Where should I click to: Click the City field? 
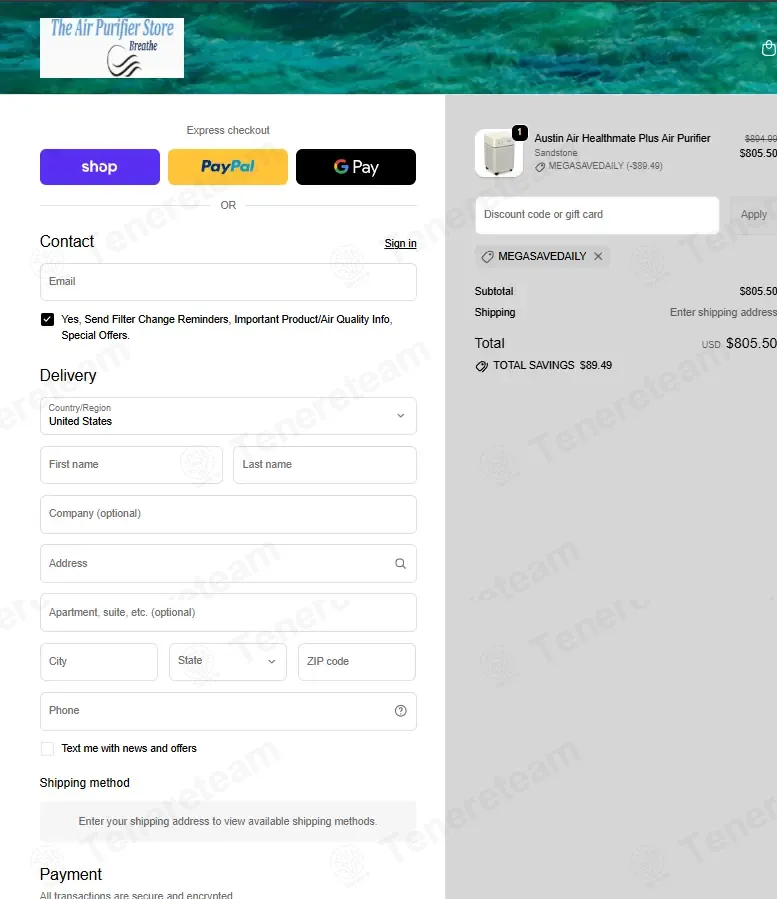(99, 662)
